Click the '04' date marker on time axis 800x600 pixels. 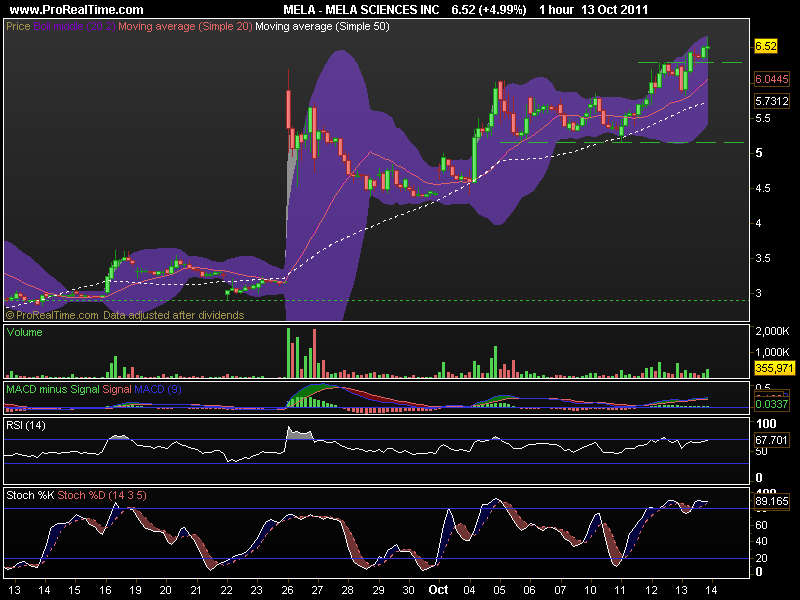[x=469, y=590]
